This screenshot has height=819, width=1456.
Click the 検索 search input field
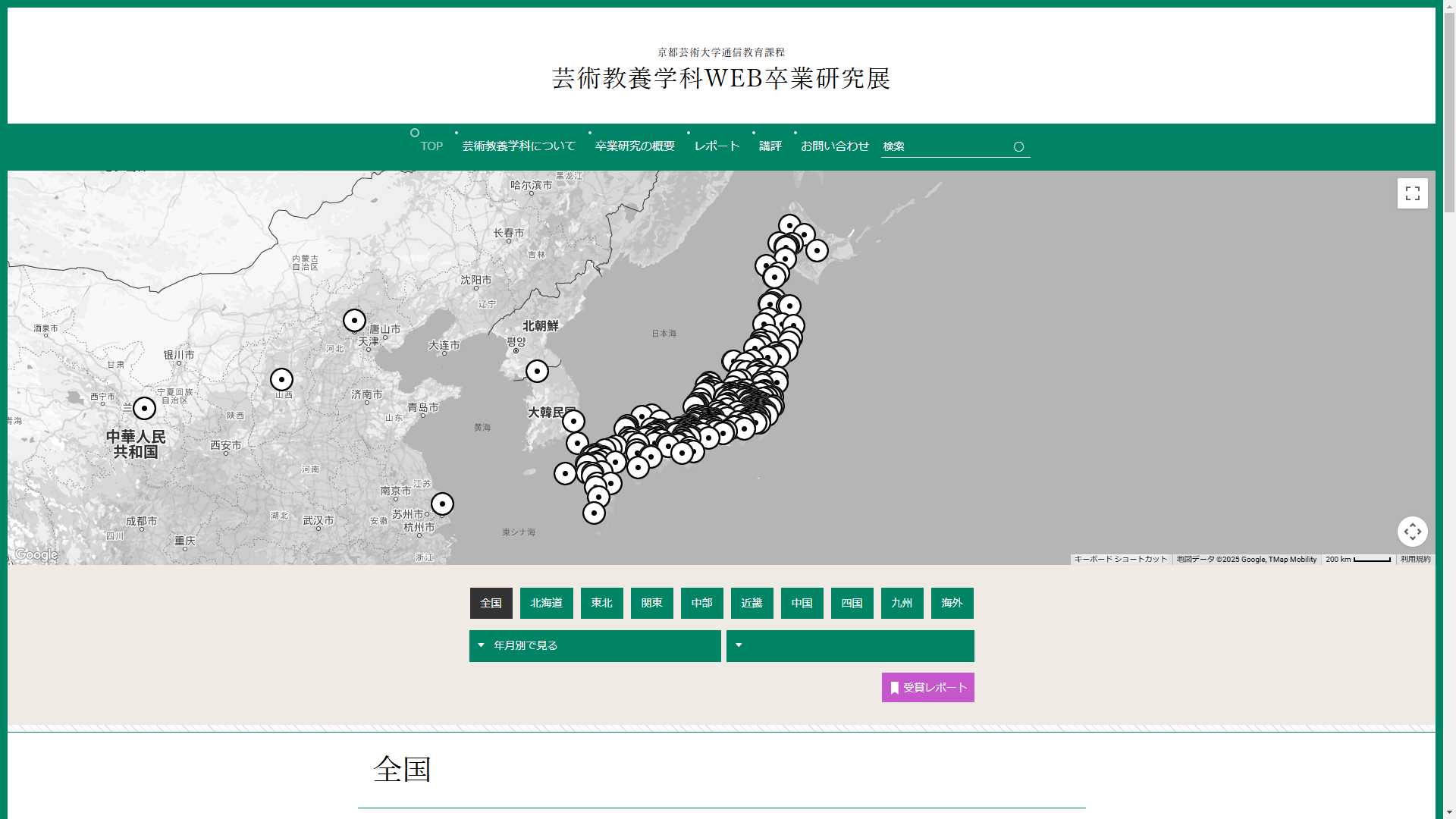click(944, 146)
